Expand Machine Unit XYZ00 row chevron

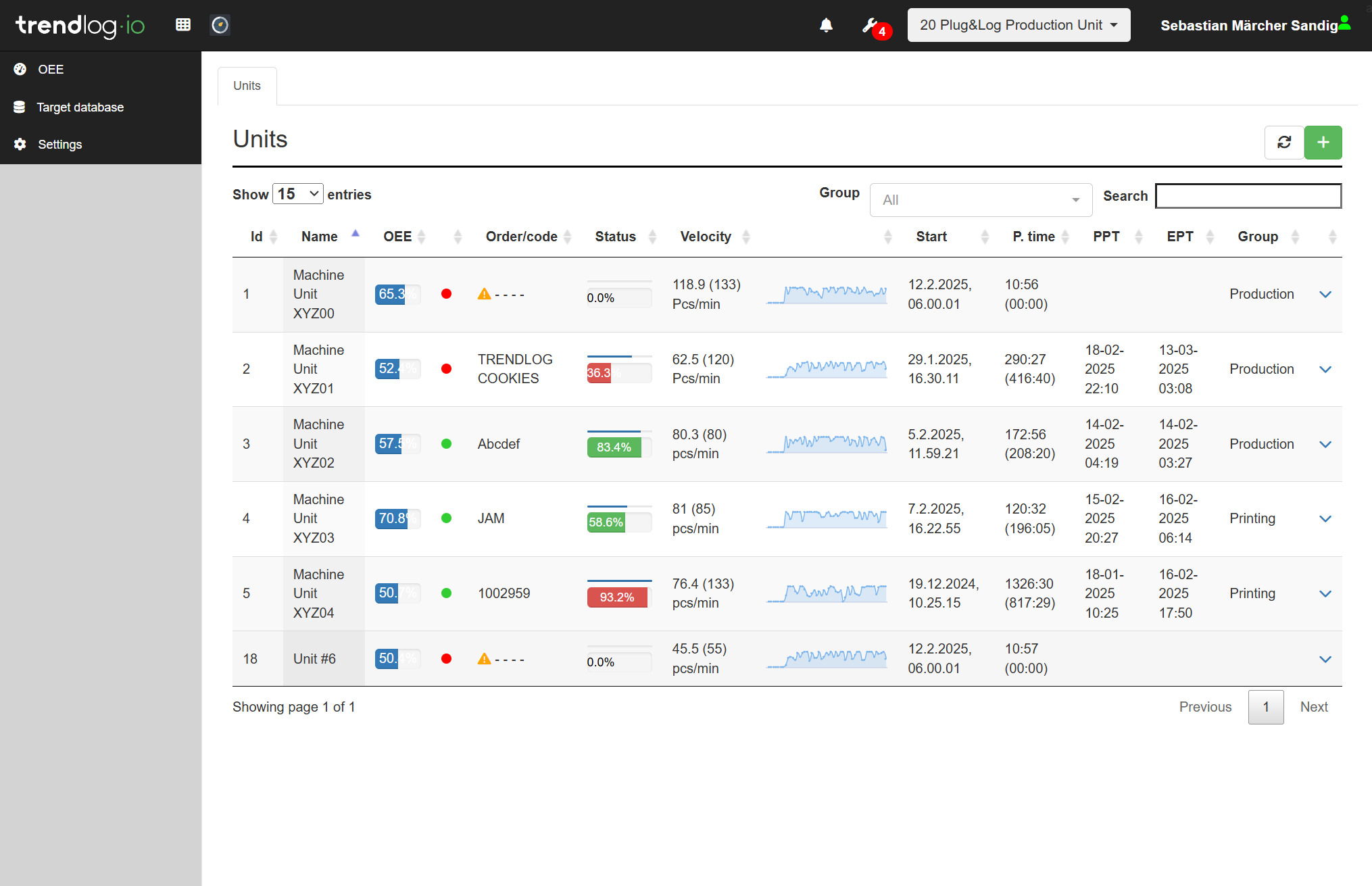point(1325,295)
